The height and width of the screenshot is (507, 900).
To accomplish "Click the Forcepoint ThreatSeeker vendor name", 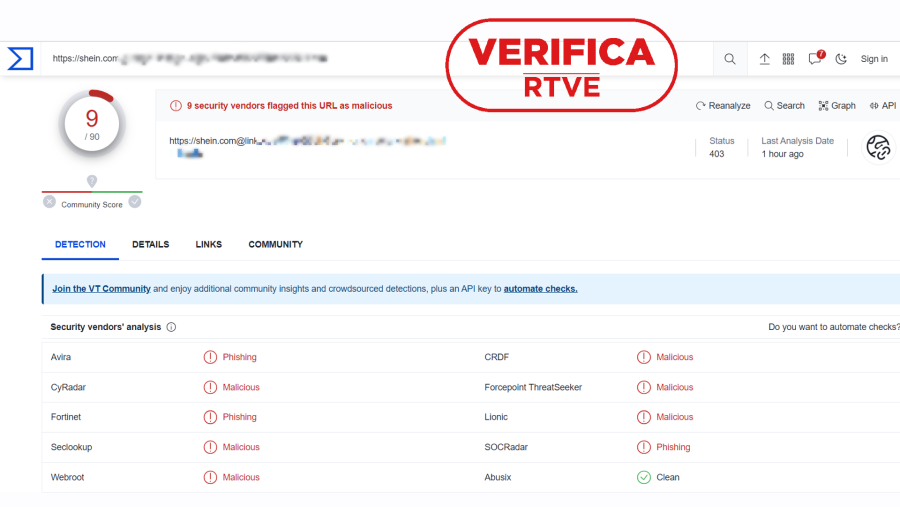I will click(533, 387).
